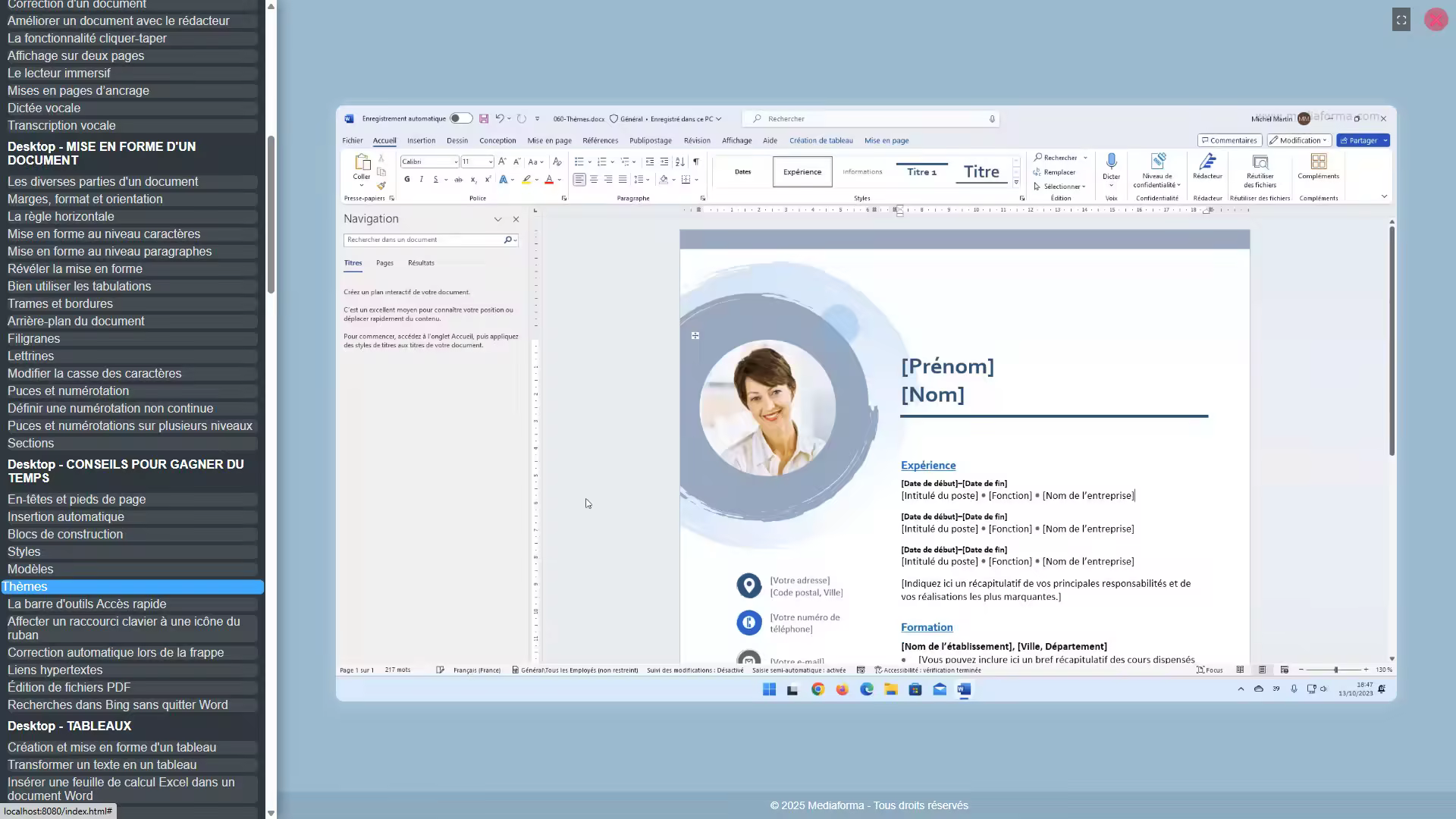
Task: Click the Partager button
Action: [x=1363, y=140]
